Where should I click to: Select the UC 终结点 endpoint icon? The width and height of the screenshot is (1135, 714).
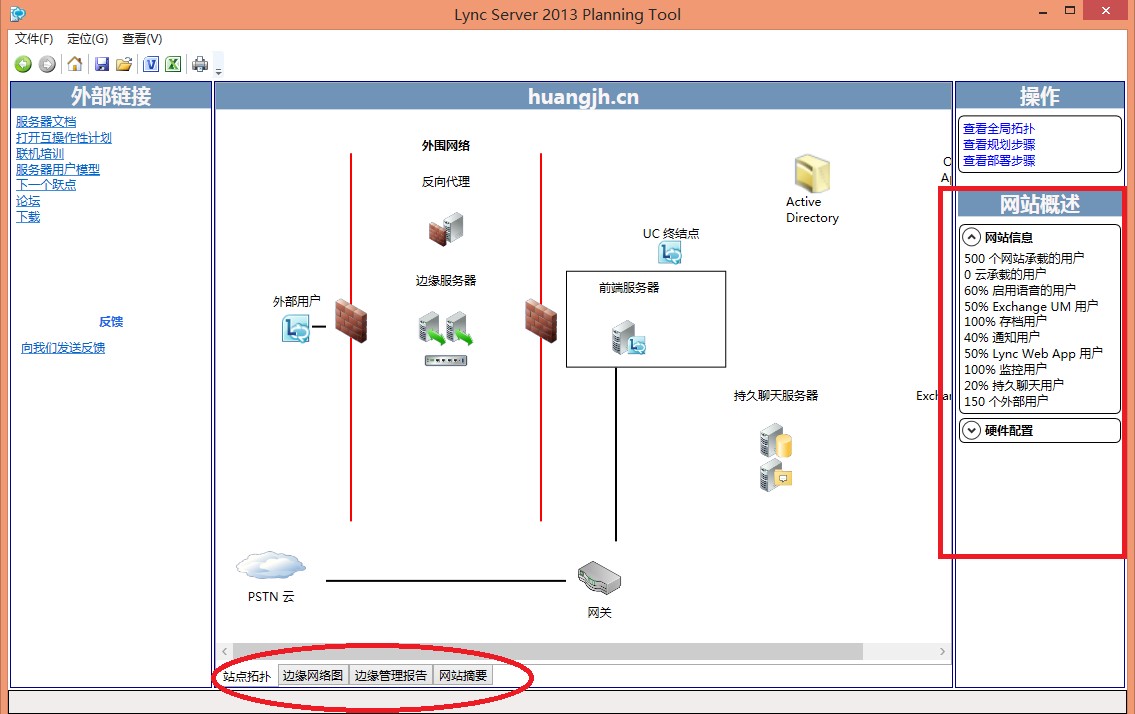(670, 253)
